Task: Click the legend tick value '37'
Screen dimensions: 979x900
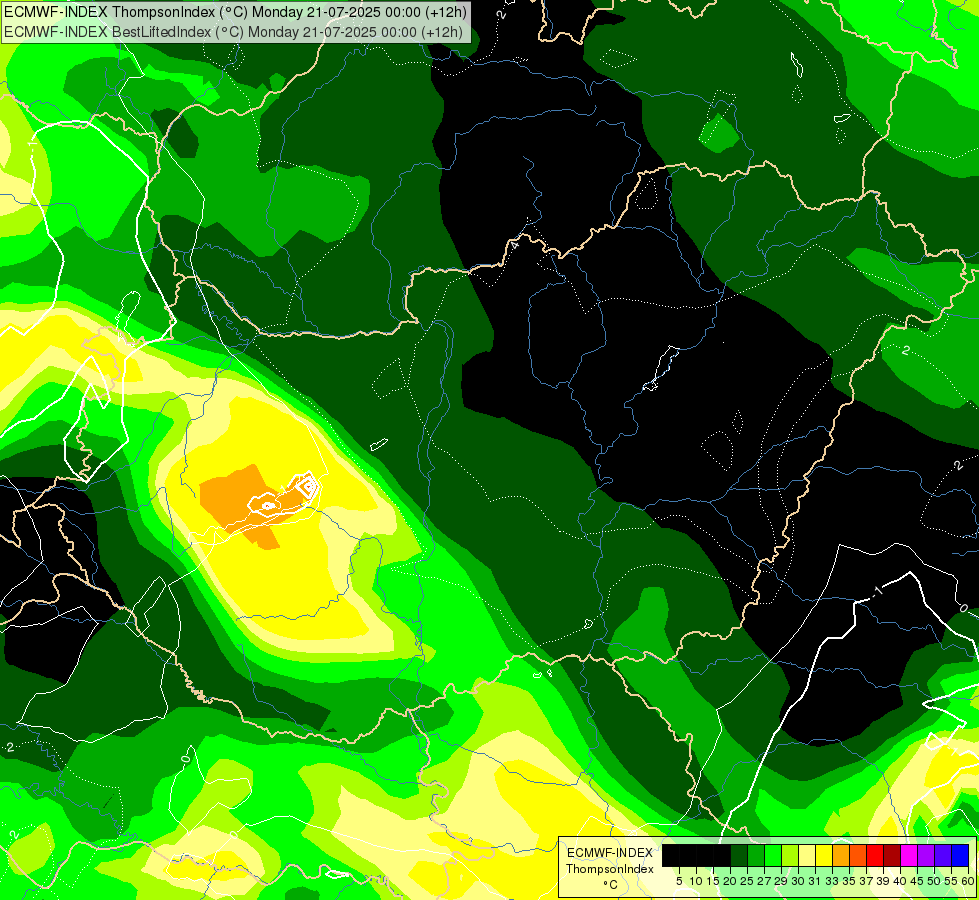Action: click(x=867, y=881)
